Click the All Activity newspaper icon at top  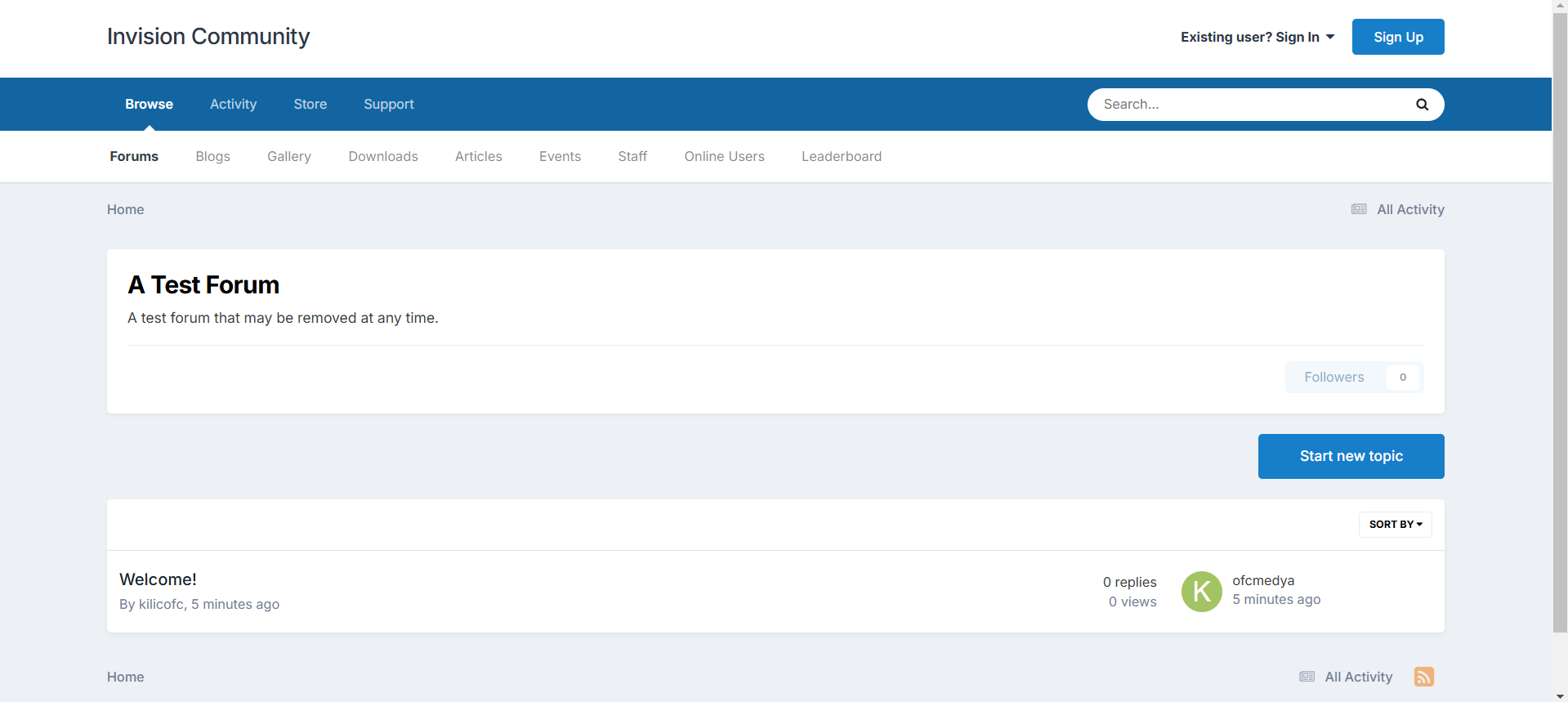point(1359,209)
